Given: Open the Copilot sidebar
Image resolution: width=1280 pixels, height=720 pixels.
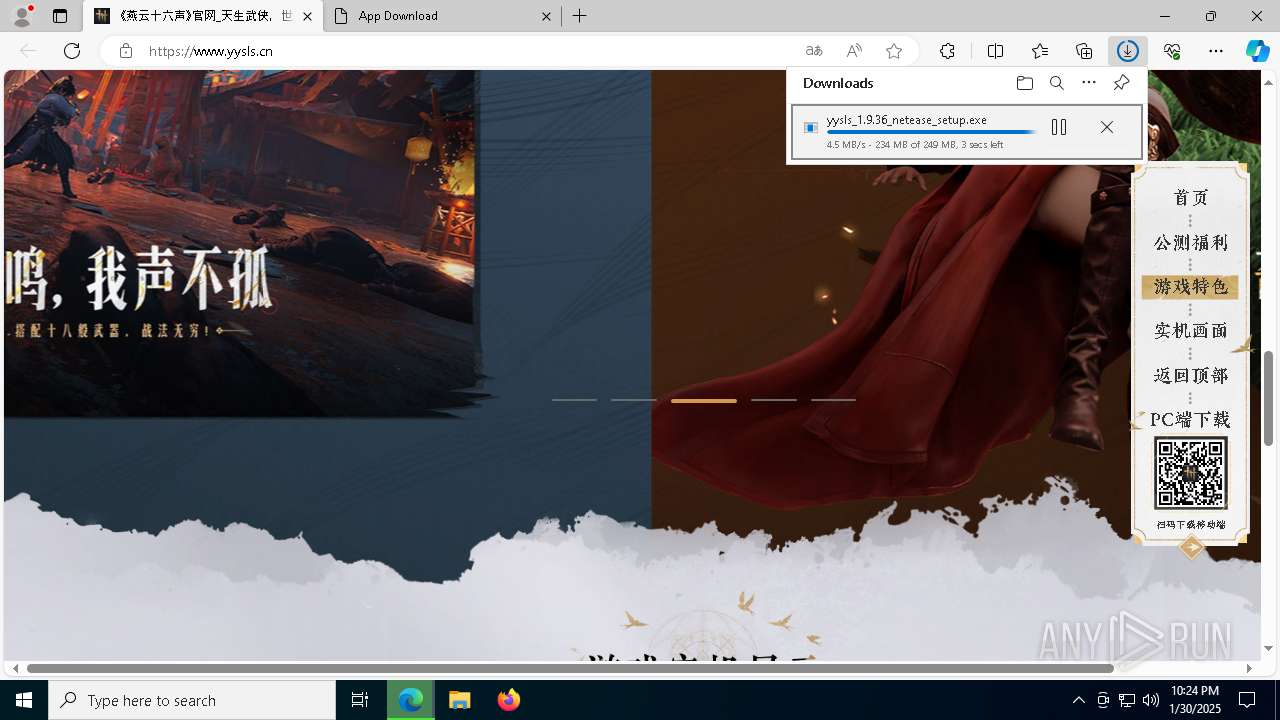Looking at the screenshot, I should point(1257,51).
